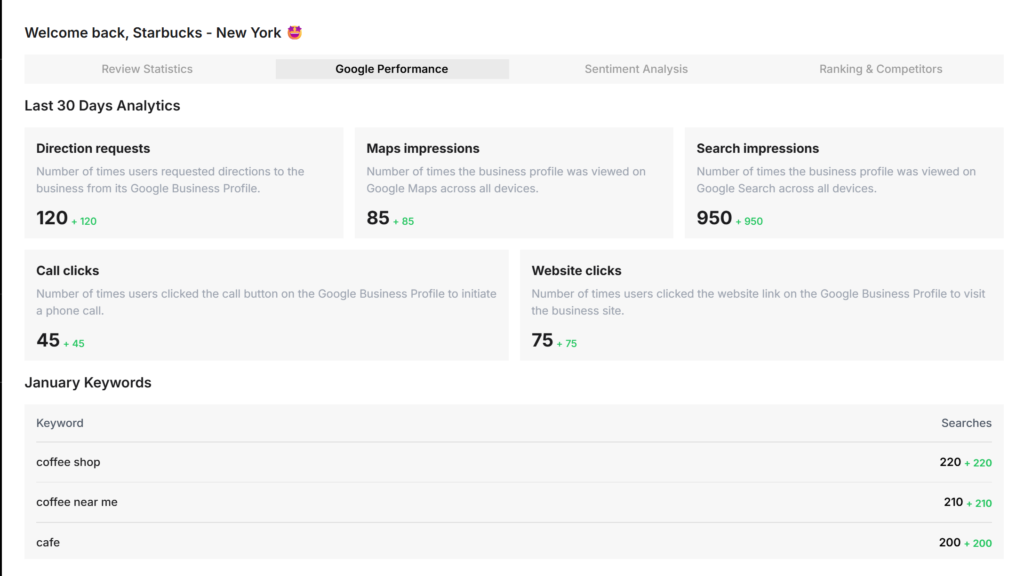Click the Keyword column header
Viewport: 1024px width, 576px height.
click(60, 423)
